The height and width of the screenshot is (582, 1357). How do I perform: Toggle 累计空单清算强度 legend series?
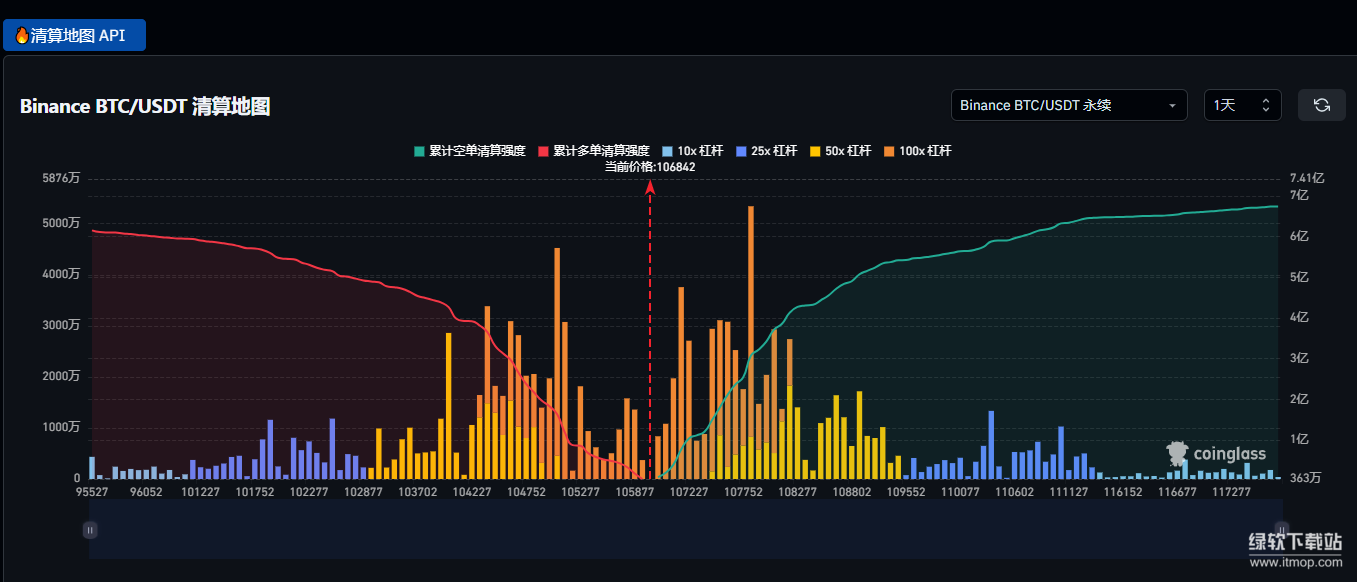(470, 151)
